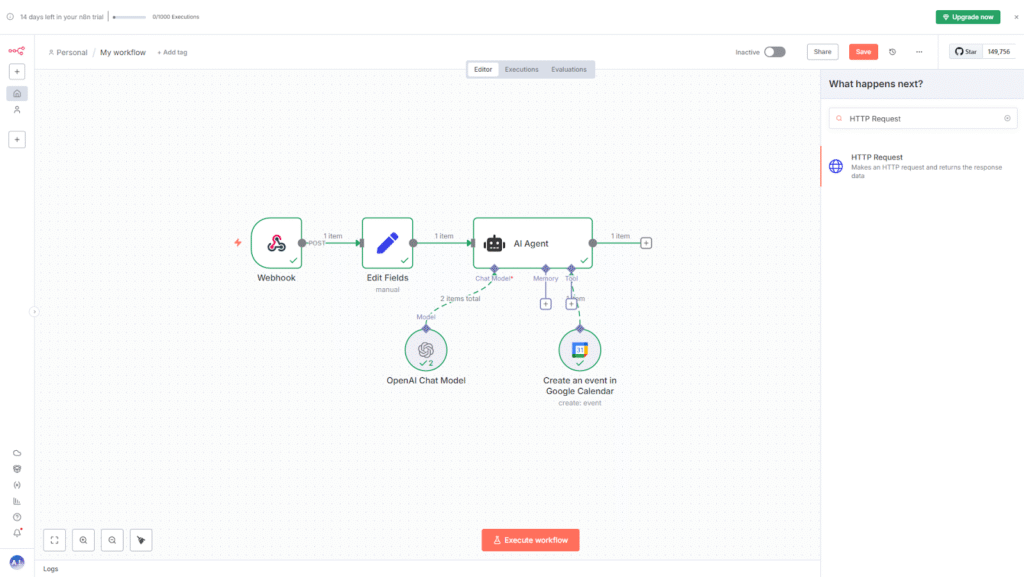Image resolution: width=1024 pixels, height=577 pixels.
Task: Add a node to the Memory connector
Action: (x=545, y=304)
